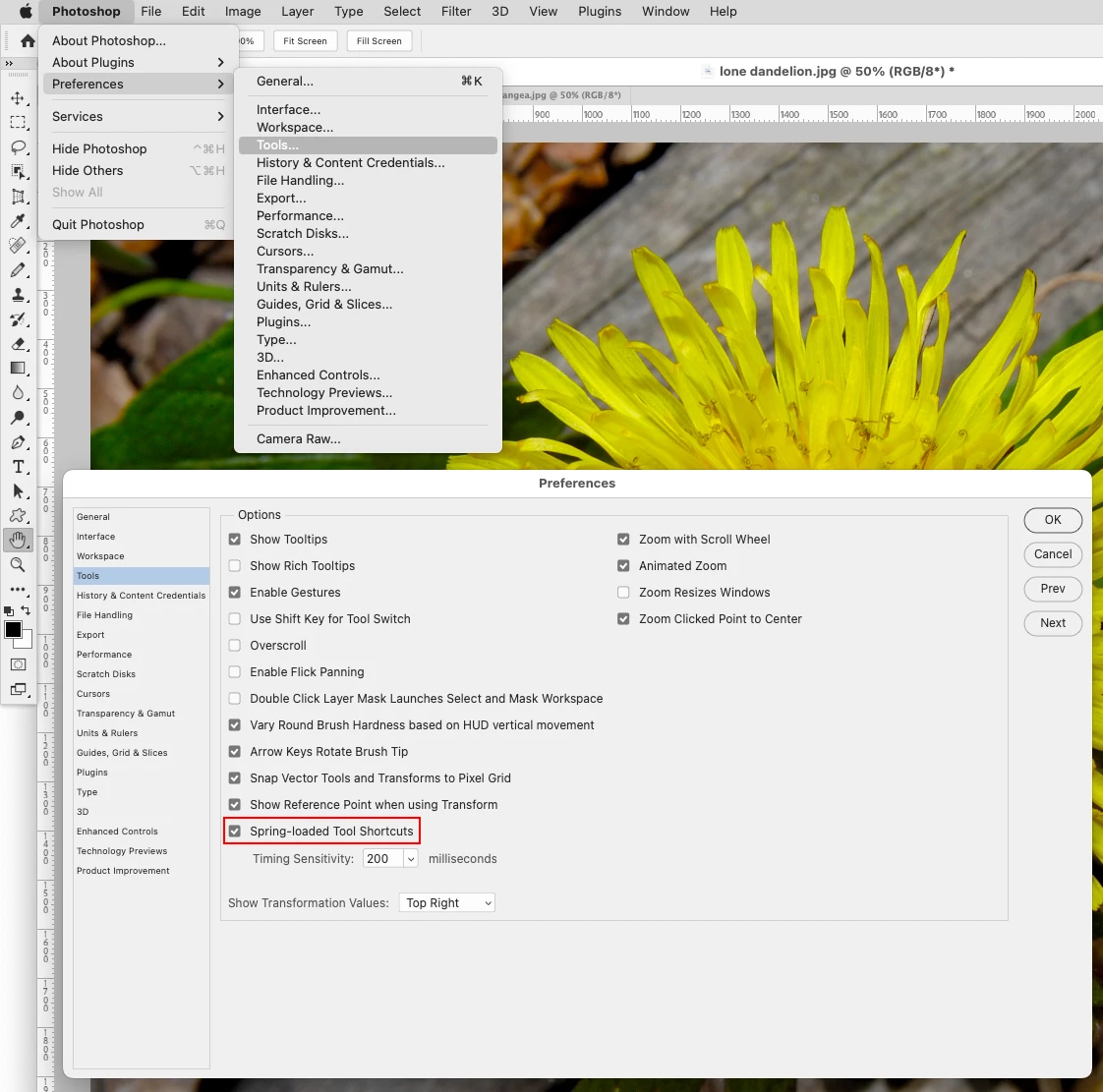Click the Next button
Viewport: 1103px width, 1092px height.
[x=1052, y=623]
